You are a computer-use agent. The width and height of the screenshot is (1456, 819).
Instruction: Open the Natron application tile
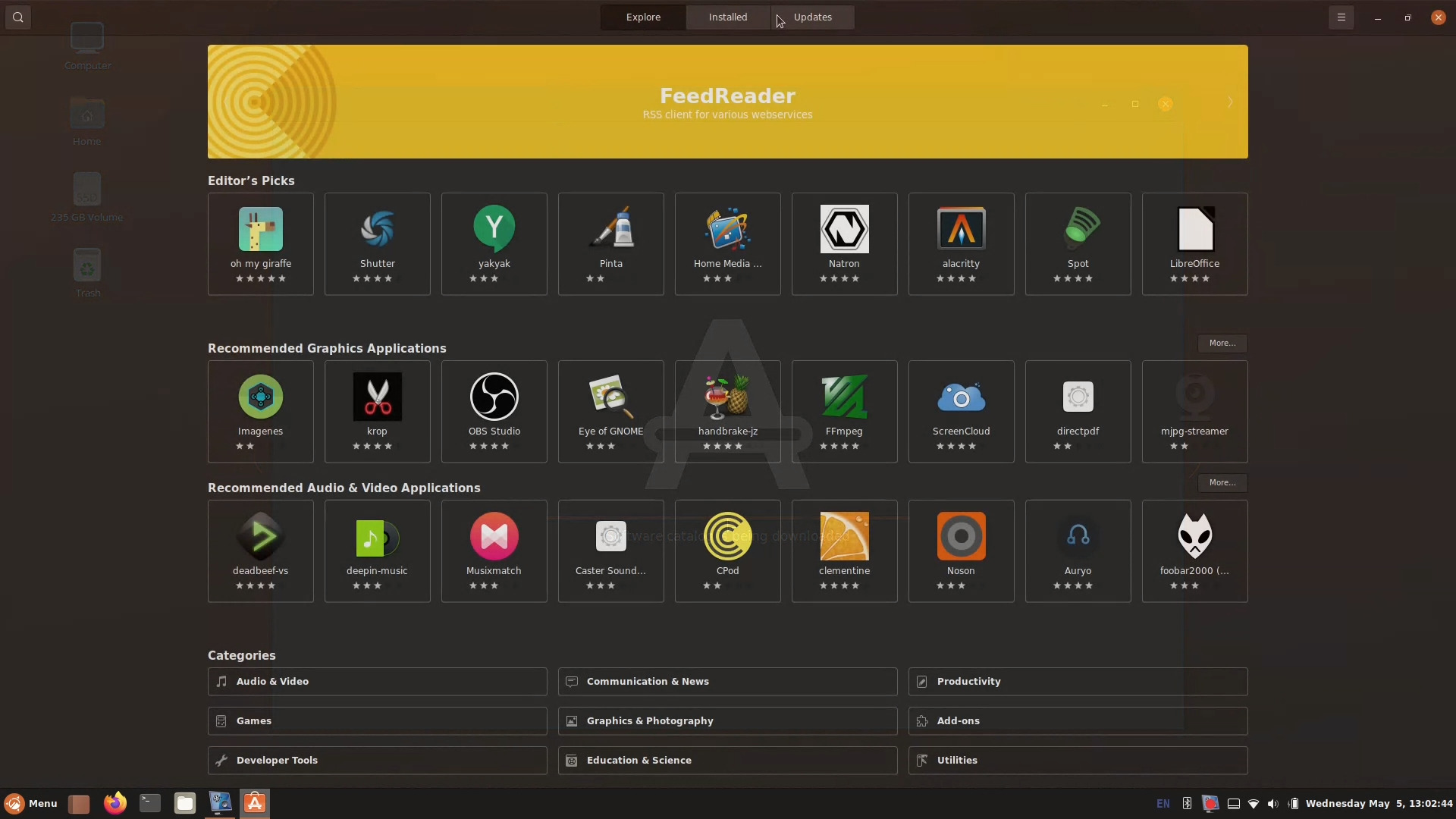(x=844, y=243)
